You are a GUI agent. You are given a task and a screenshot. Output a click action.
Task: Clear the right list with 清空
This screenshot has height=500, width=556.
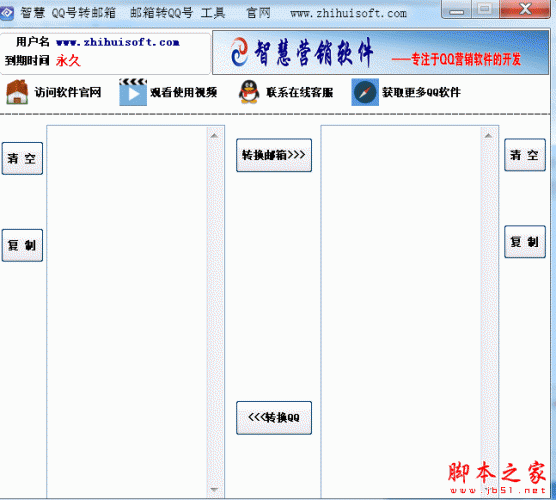coord(524,155)
